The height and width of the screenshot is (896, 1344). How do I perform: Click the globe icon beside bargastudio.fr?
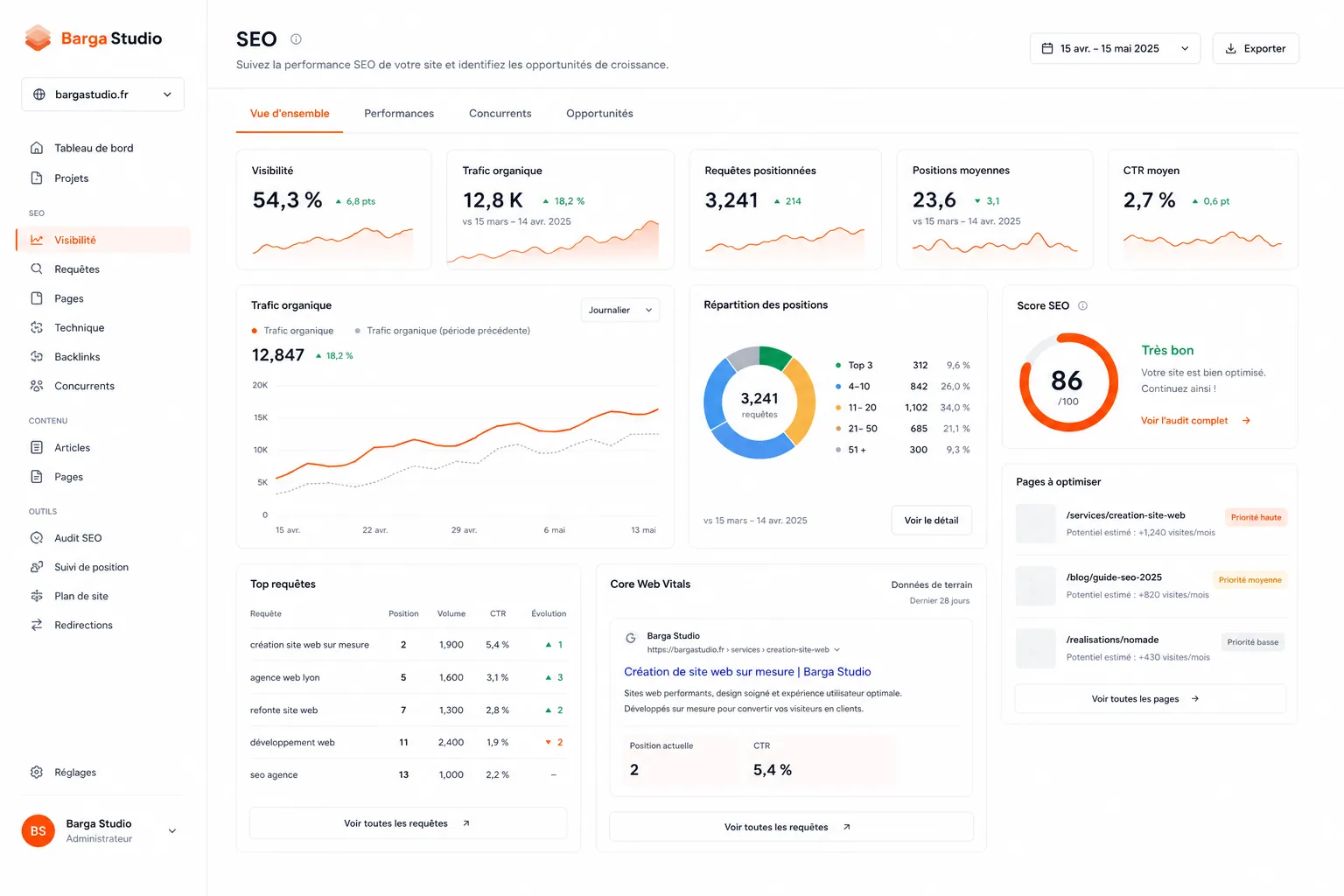(39, 94)
